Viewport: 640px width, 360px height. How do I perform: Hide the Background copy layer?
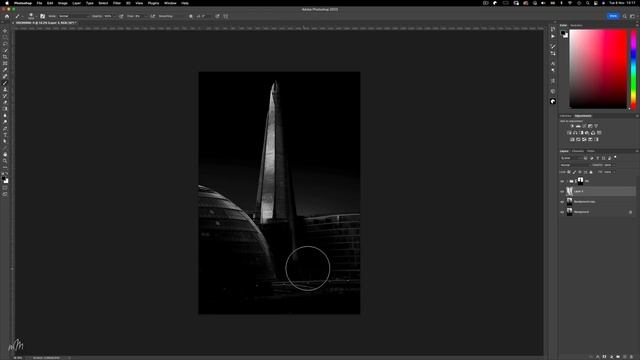coord(562,202)
